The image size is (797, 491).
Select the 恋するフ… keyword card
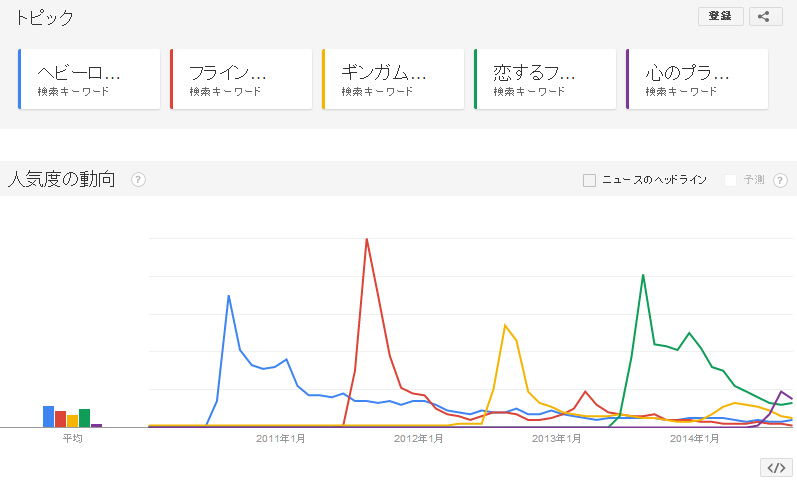[x=546, y=79]
